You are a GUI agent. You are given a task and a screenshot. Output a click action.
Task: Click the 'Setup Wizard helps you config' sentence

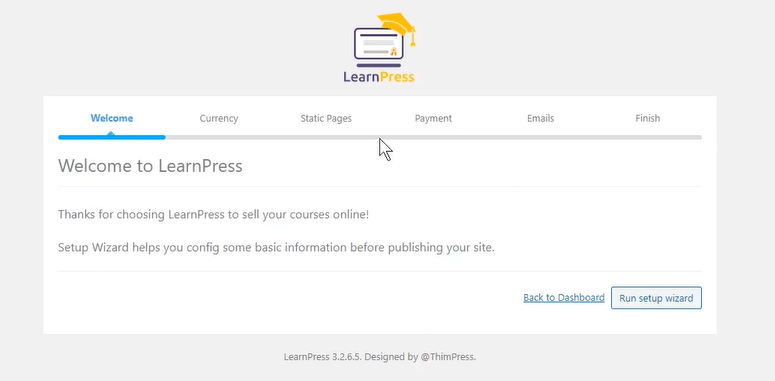point(276,248)
